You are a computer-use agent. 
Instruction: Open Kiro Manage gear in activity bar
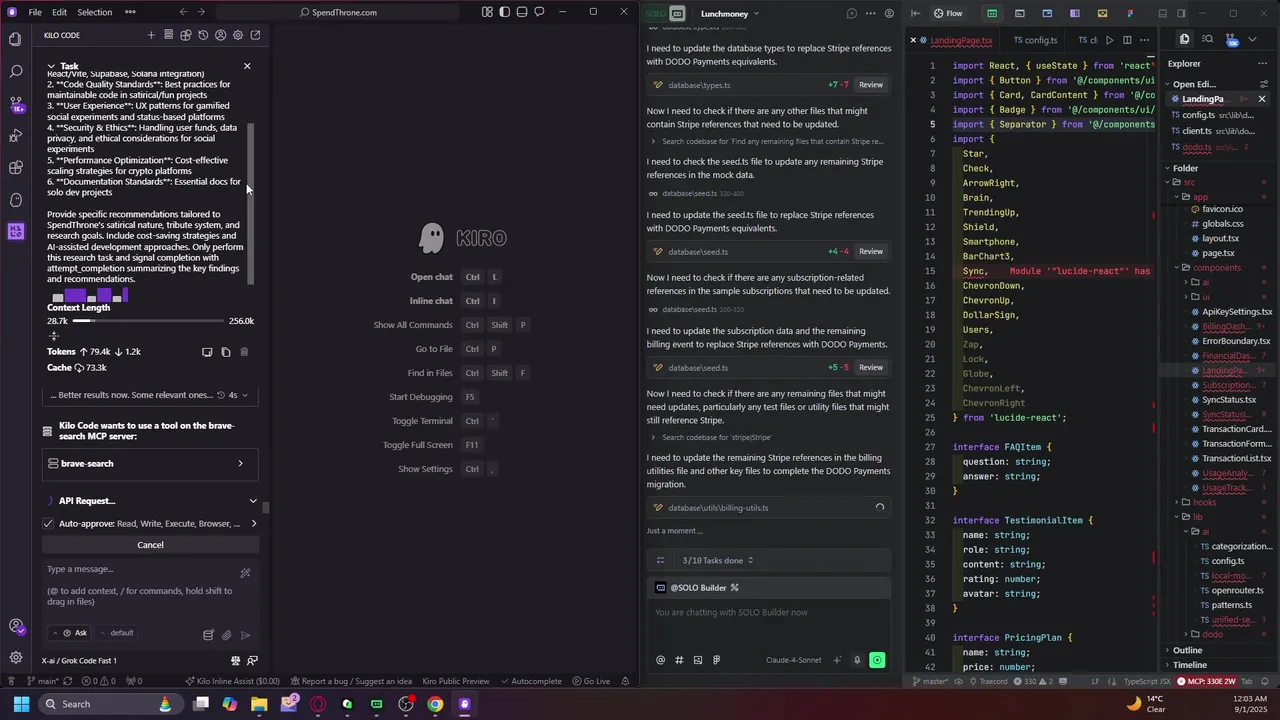pos(15,657)
